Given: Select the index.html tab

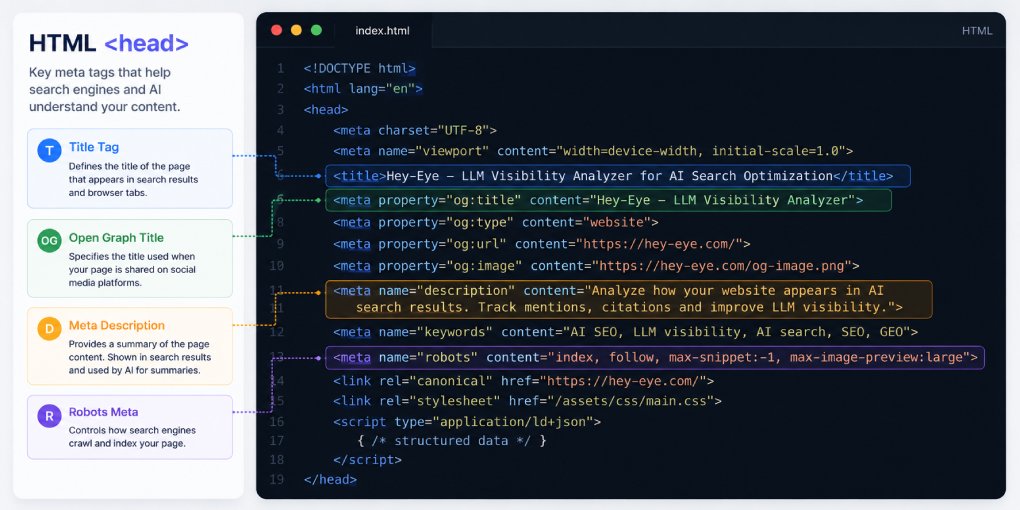Looking at the screenshot, I should pyautogui.click(x=382, y=31).
